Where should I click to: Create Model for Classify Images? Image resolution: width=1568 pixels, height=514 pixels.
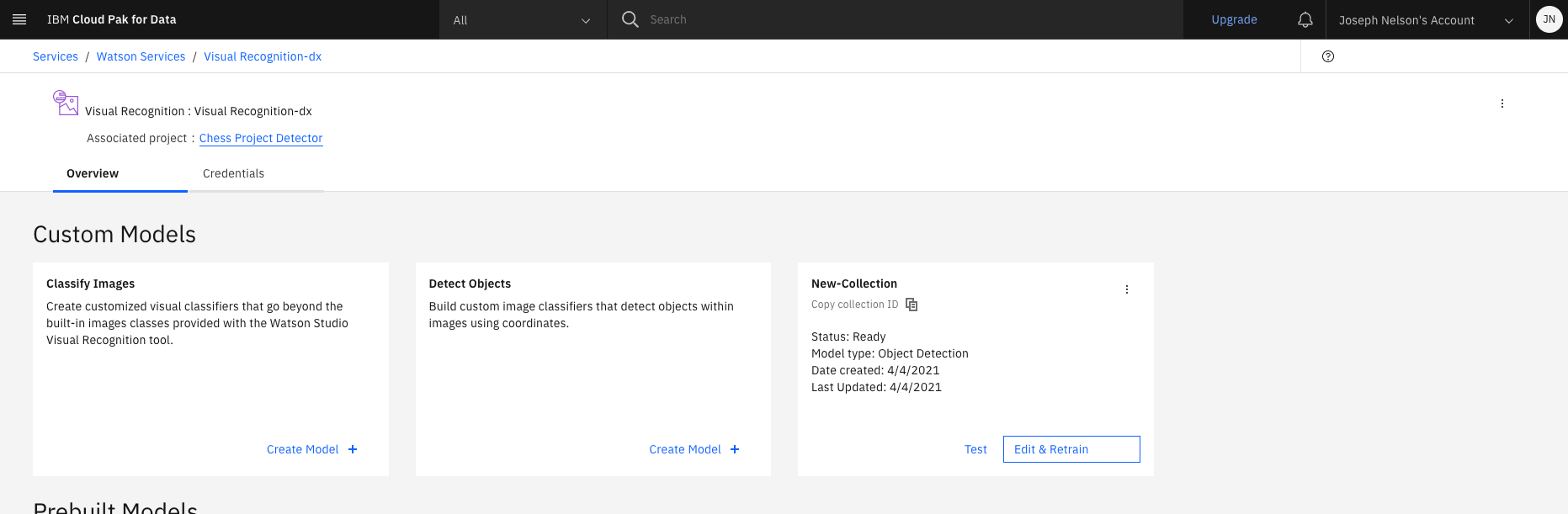(311, 449)
